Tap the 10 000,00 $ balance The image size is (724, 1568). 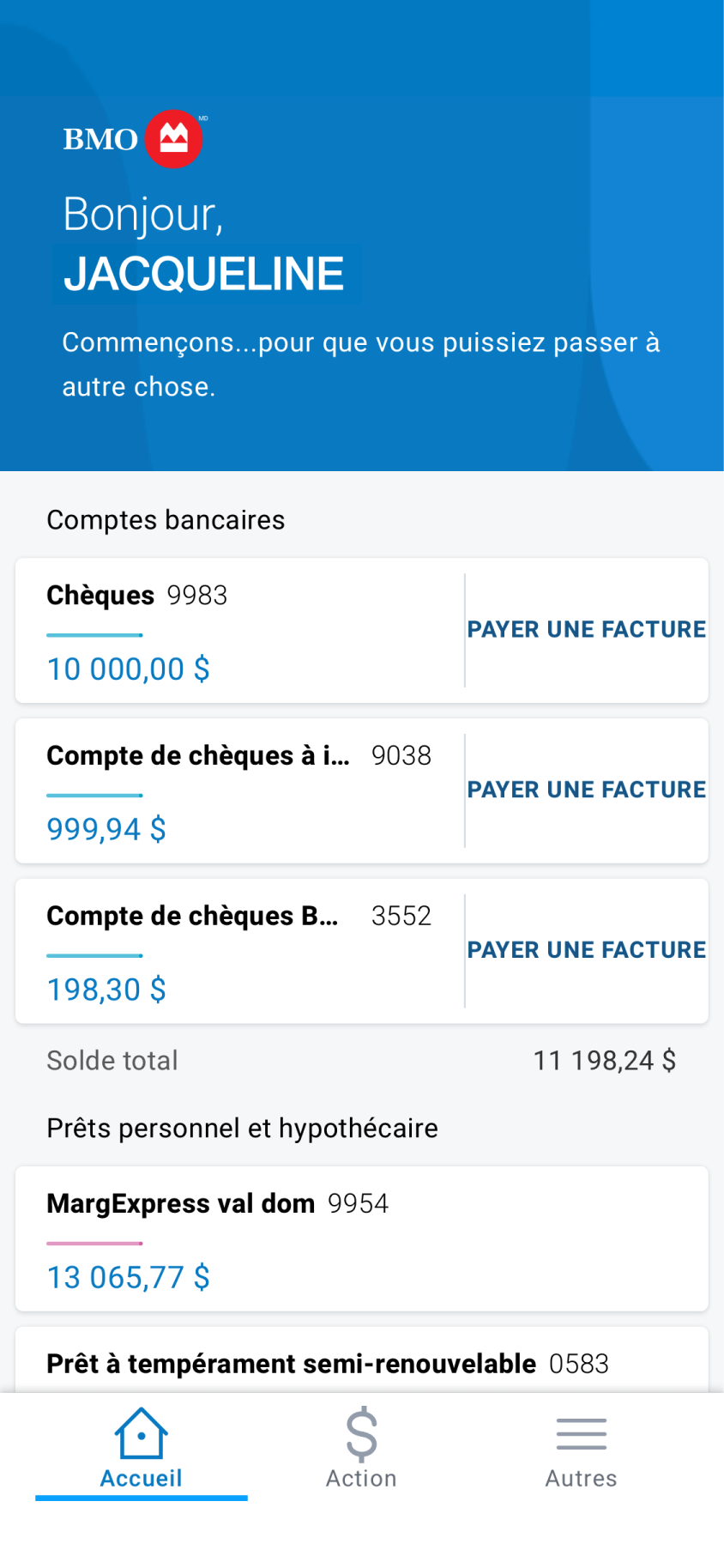(129, 669)
